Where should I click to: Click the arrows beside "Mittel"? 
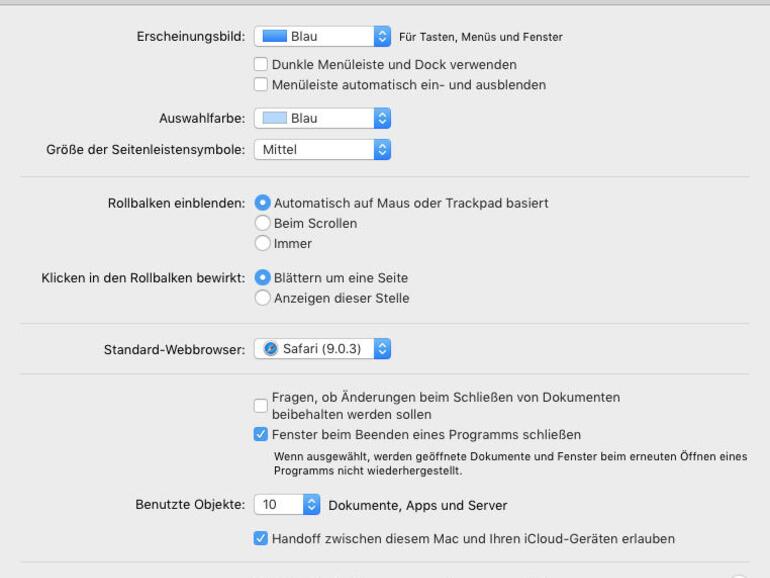click(382, 150)
